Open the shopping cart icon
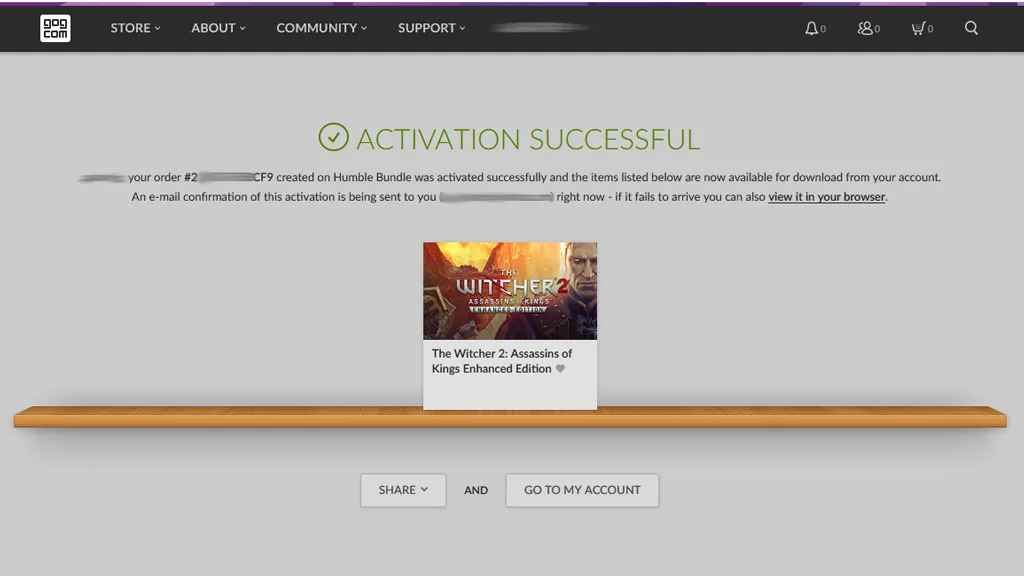Viewport: 1024px width, 576px height. pos(921,28)
